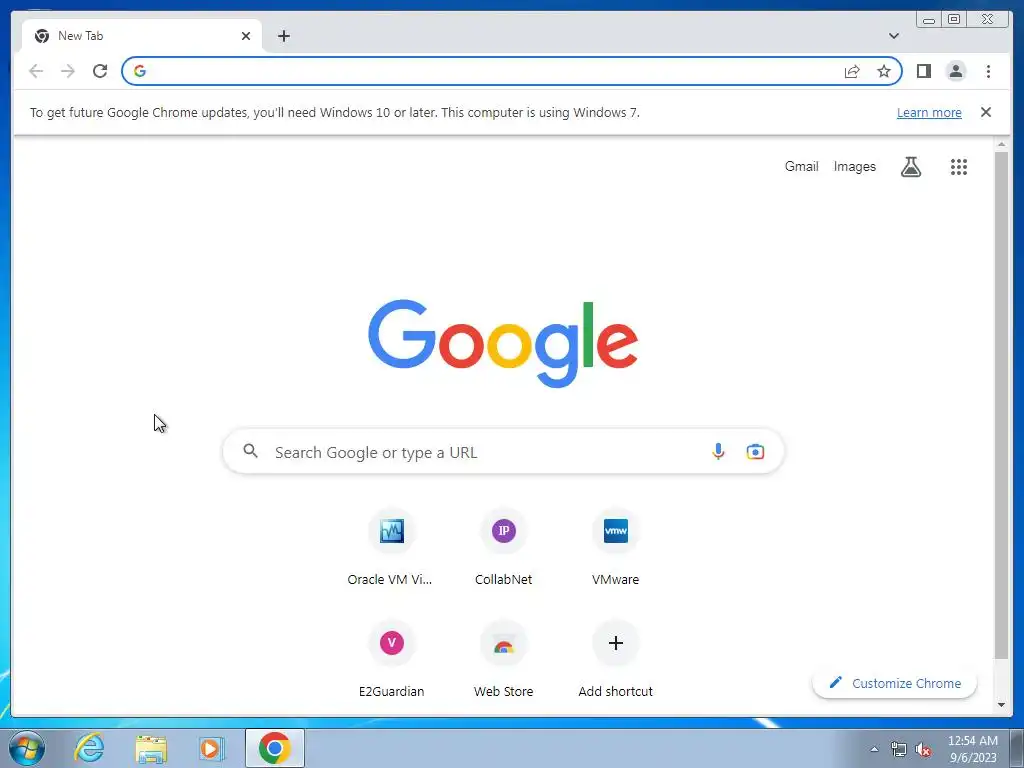Close the New Tab tab

point(246,36)
